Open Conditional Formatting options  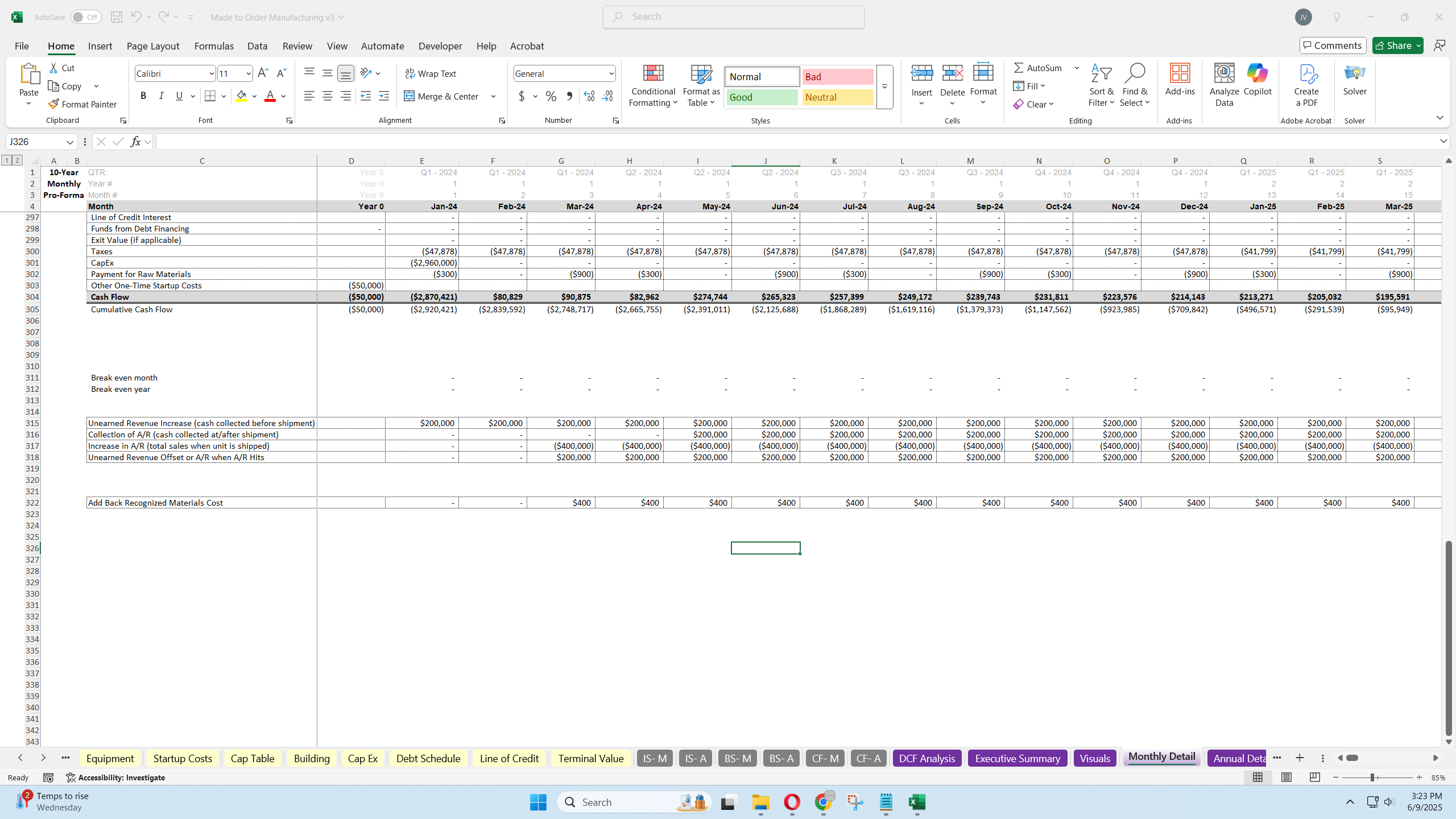652,85
